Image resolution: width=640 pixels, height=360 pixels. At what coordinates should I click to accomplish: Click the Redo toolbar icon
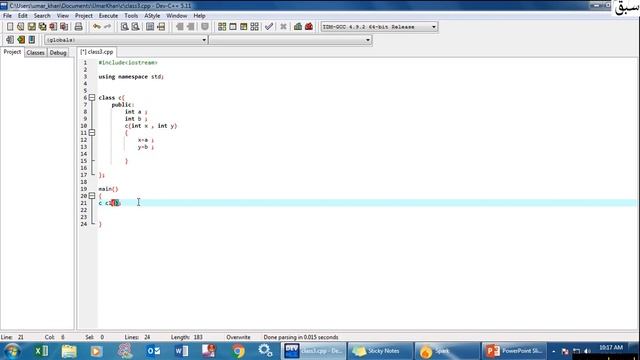pos(107,27)
